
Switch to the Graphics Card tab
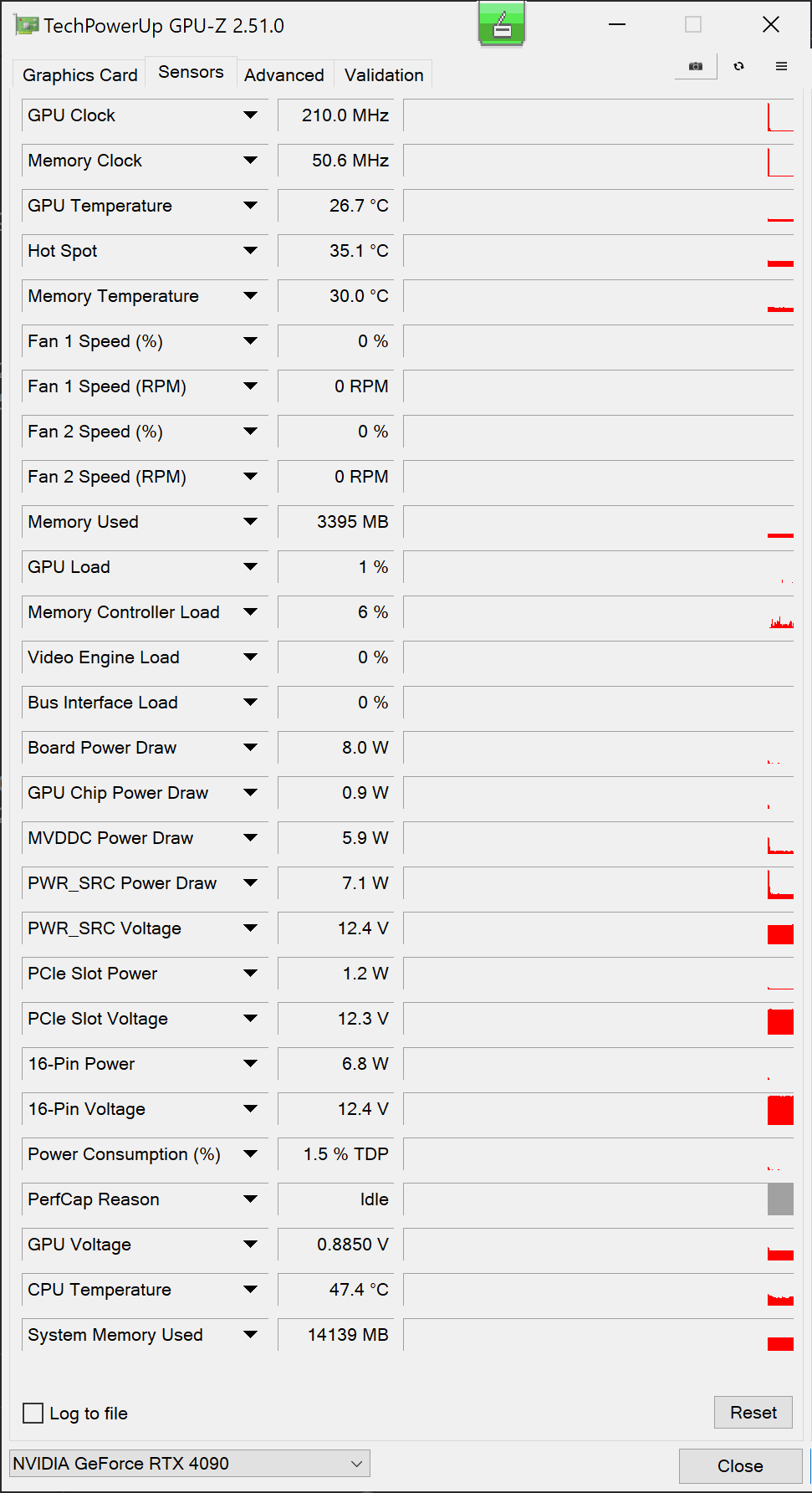click(80, 75)
